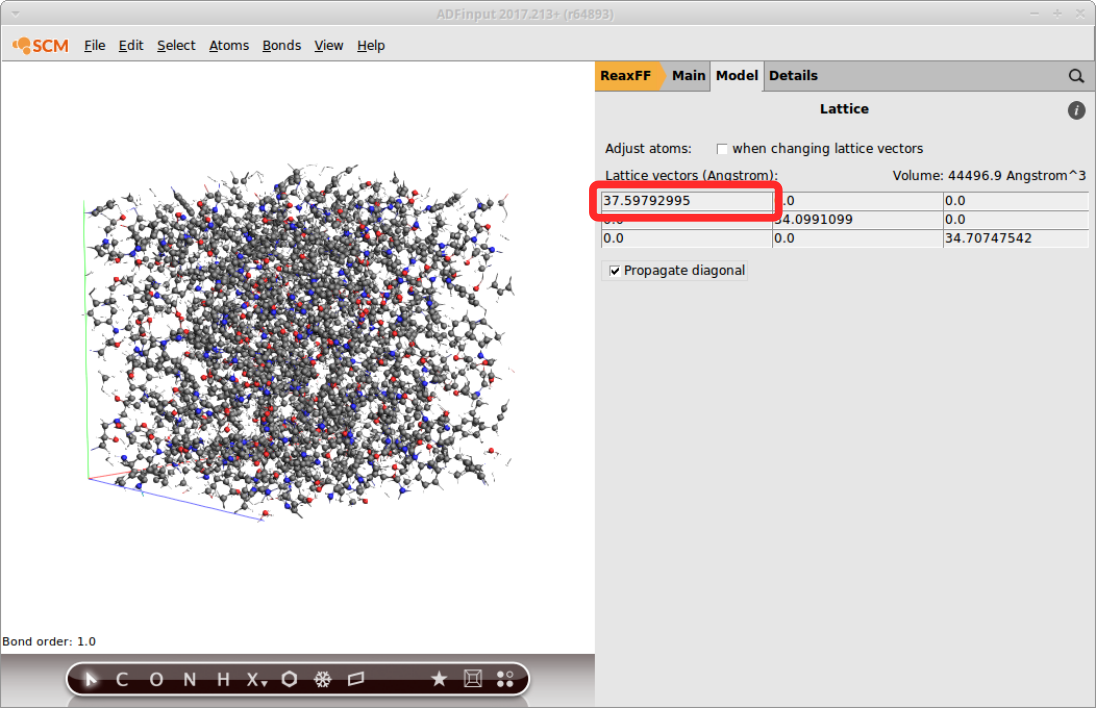Screen dimensions: 1096x708
Task: Choose the Oxygen (O) atom tool
Action: [x=156, y=680]
